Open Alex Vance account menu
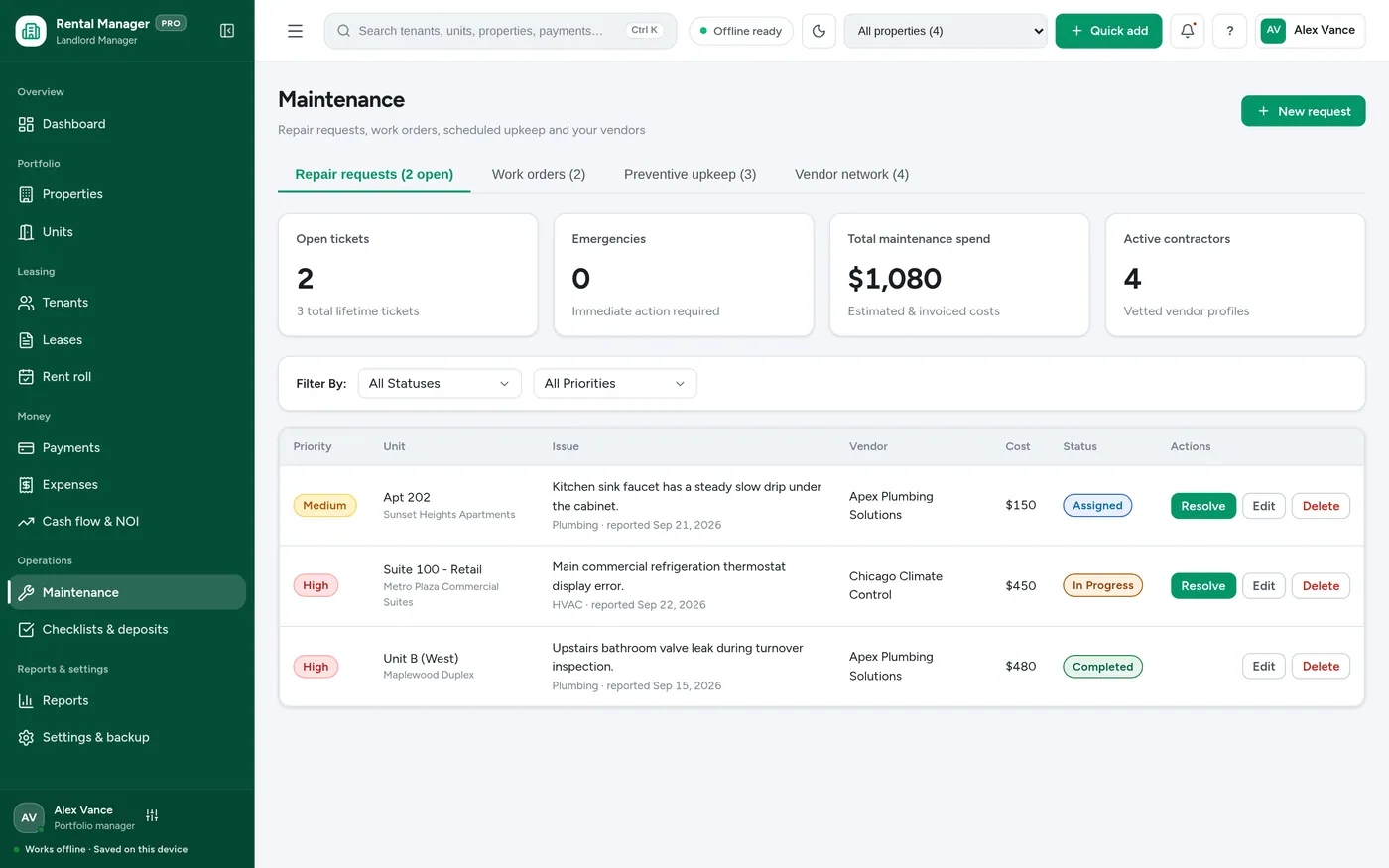1389x868 pixels. (x=1310, y=31)
